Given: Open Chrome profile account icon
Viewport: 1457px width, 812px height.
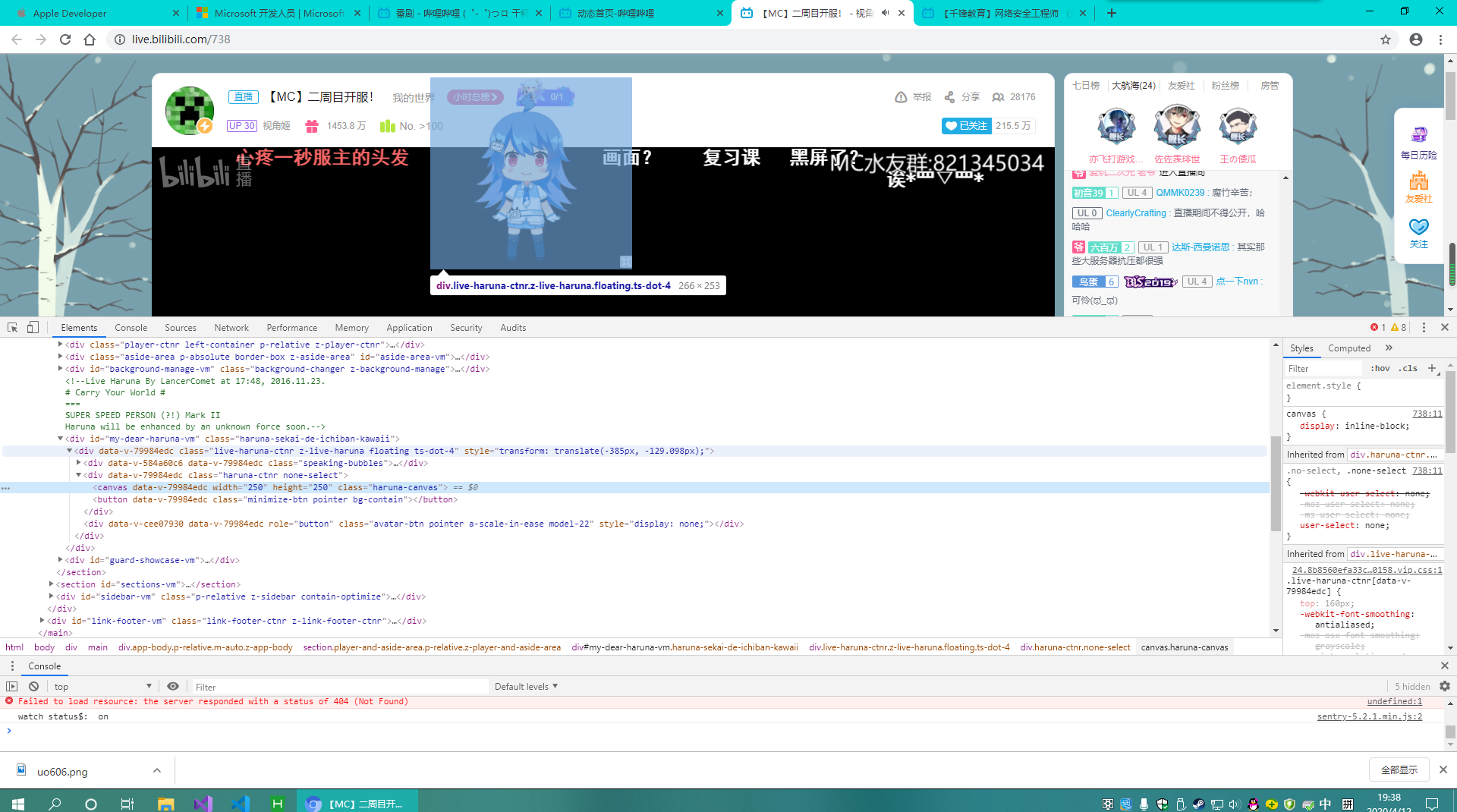Looking at the screenshot, I should click(x=1416, y=39).
